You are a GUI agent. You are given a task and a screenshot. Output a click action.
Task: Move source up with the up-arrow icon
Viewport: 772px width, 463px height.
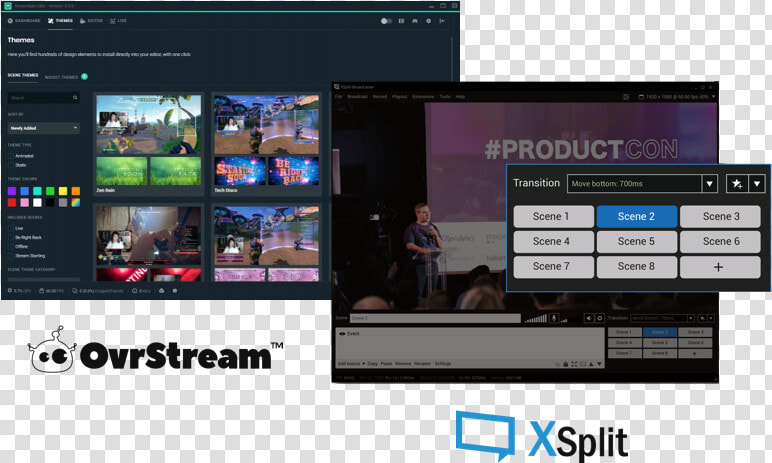coord(591,364)
